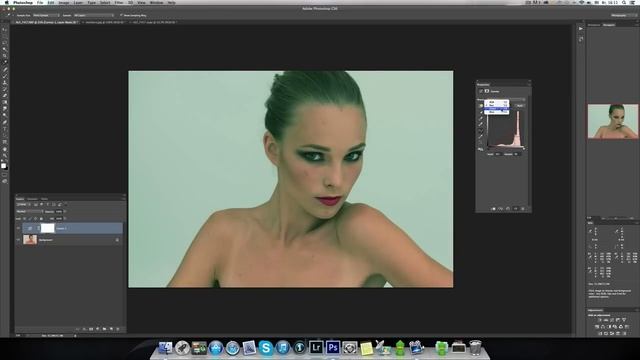
Task: Open the Sample layers dropdown
Action: tap(93, 16)
